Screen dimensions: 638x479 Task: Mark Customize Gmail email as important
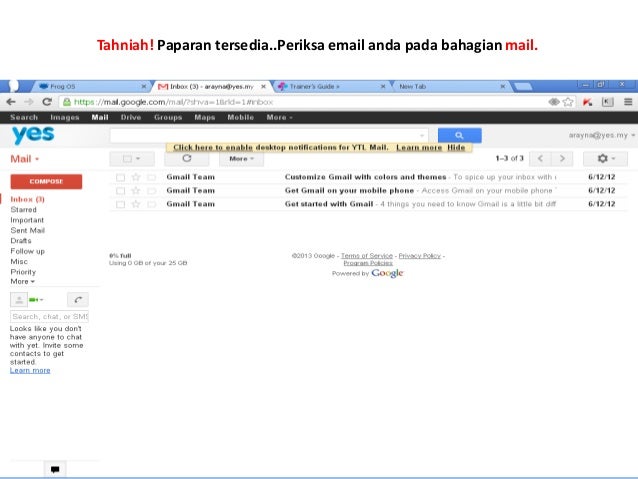151,177
